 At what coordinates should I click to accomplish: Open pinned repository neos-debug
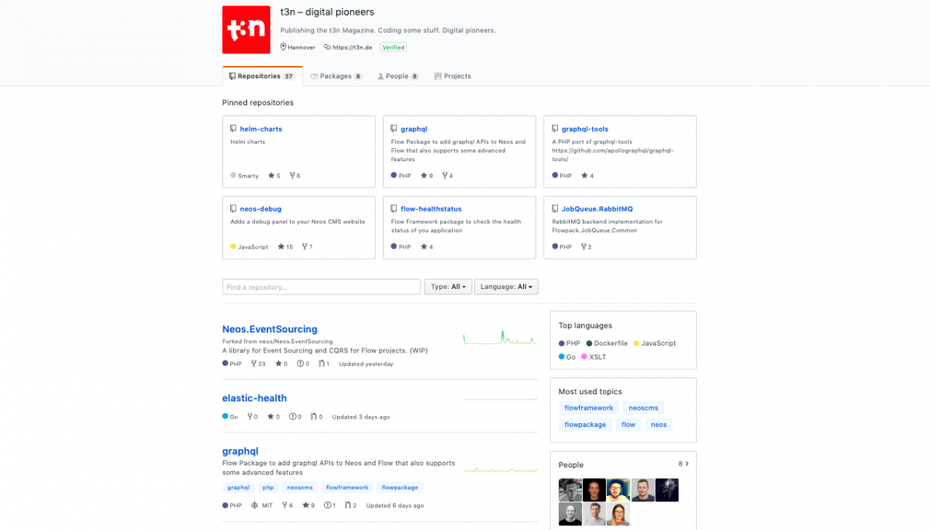click(x=260, y=209)
